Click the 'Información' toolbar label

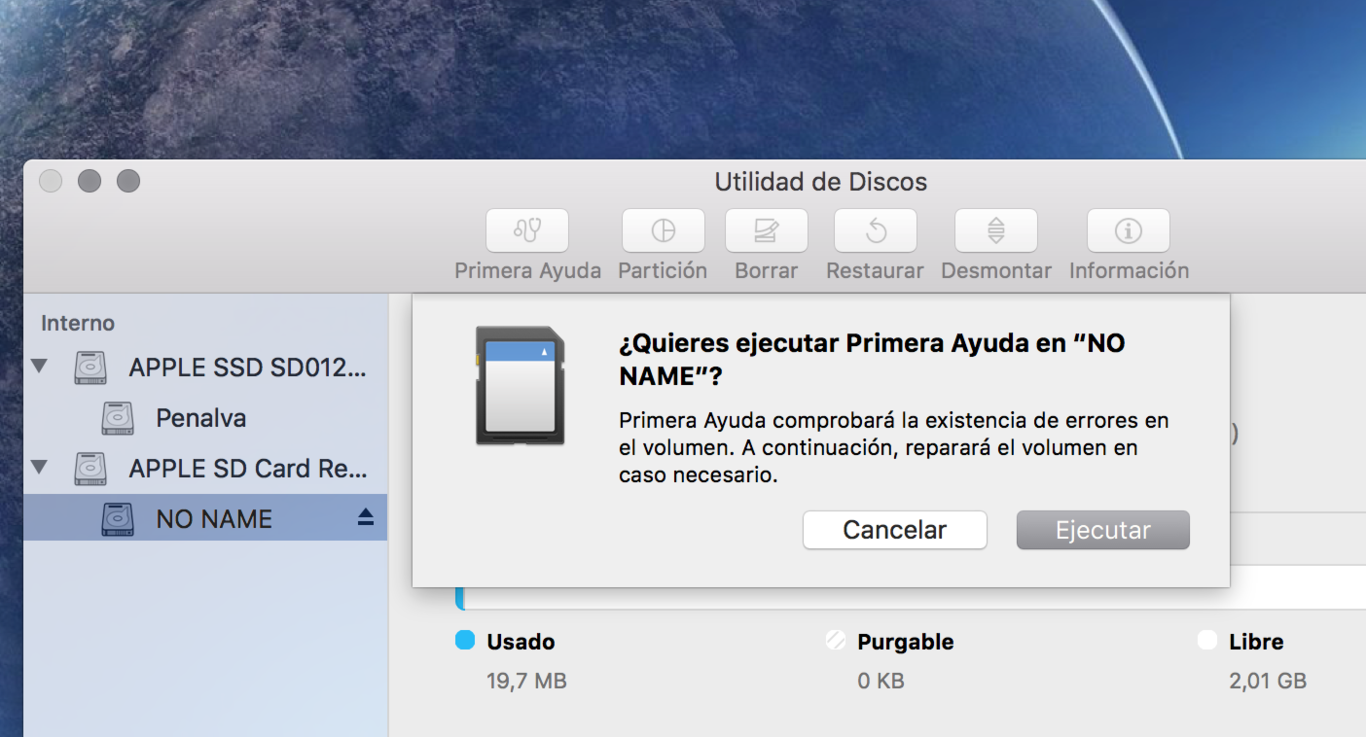(1129, 271)
